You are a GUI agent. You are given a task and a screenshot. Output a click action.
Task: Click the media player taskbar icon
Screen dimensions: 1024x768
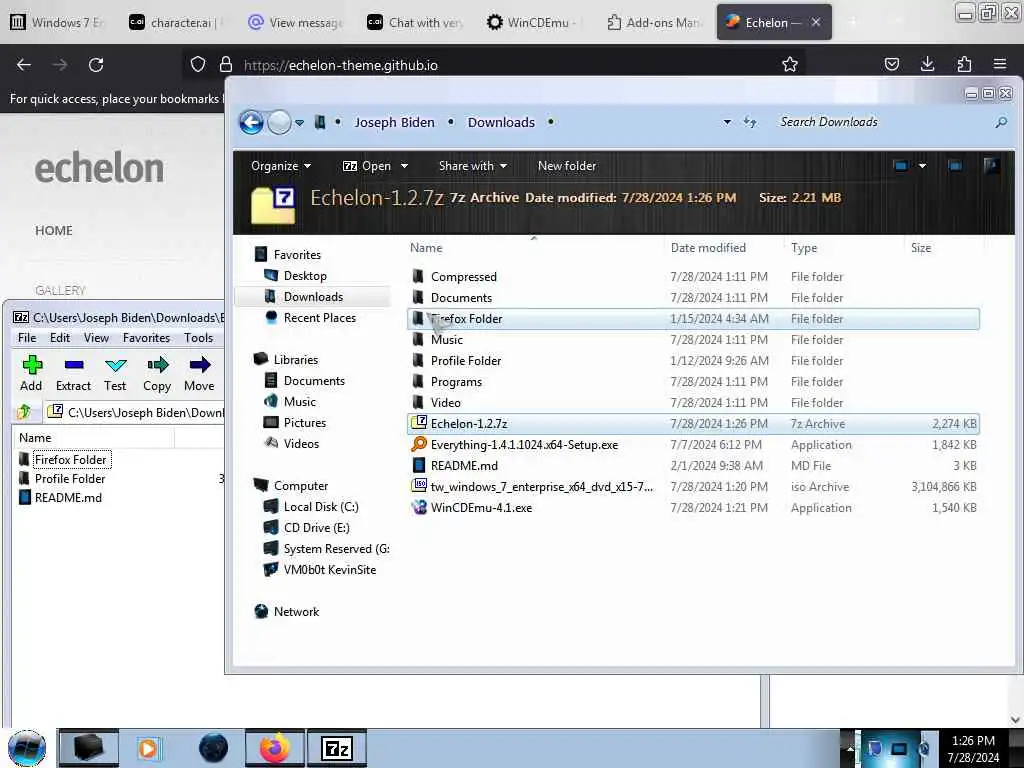(x=148, y=748)
